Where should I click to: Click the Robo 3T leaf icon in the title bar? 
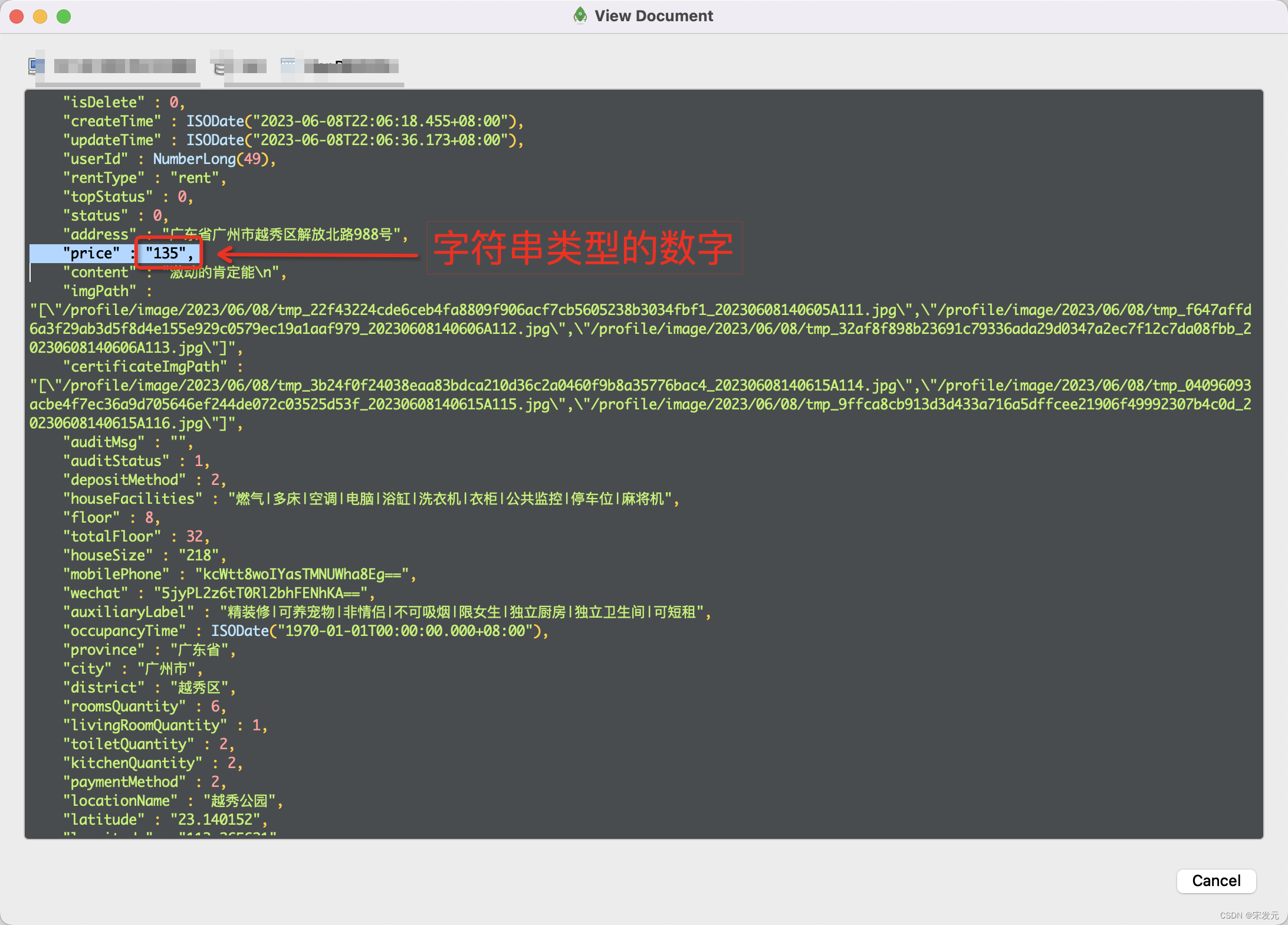[x=580, y=15]
